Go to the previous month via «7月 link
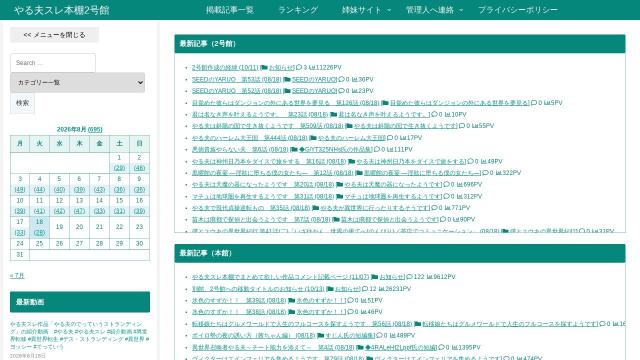 17,276
